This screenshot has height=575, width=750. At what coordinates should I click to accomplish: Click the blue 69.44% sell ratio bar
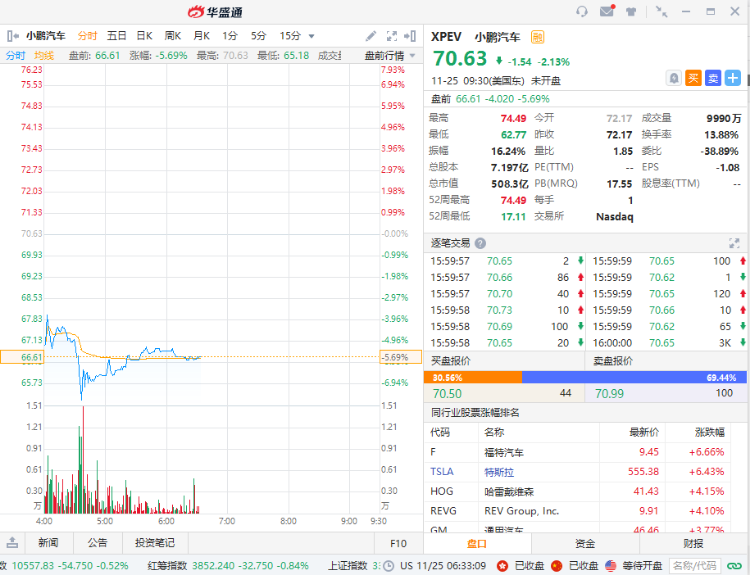tap(634, 377)
